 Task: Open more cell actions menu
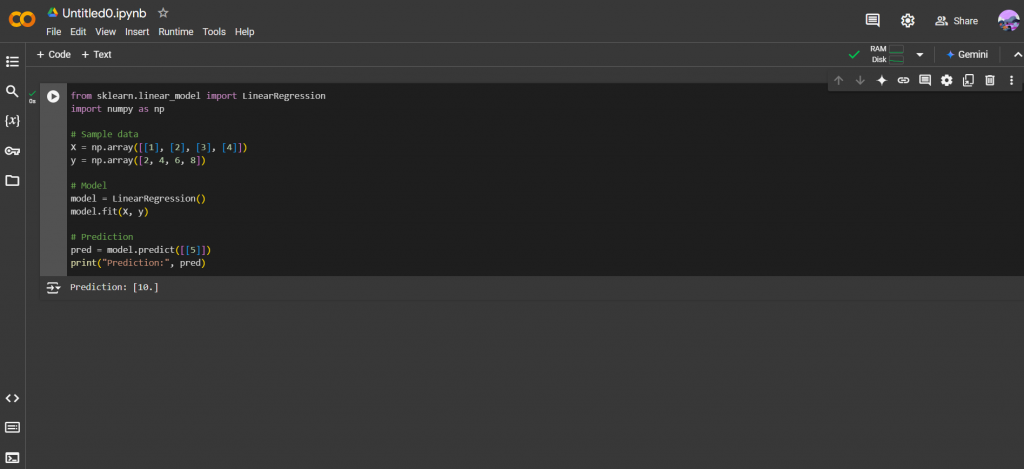click(x=1011, y=80)
